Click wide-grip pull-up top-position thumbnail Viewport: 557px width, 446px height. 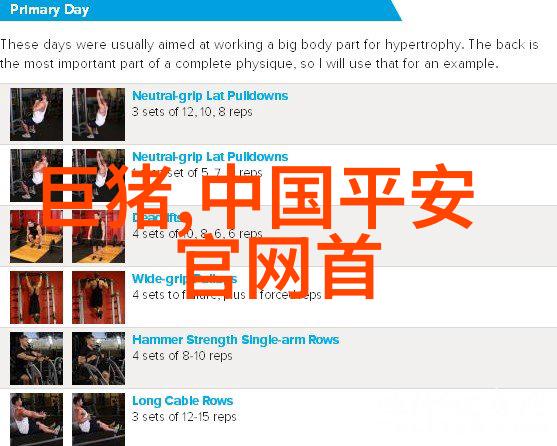tap(98, 298)
